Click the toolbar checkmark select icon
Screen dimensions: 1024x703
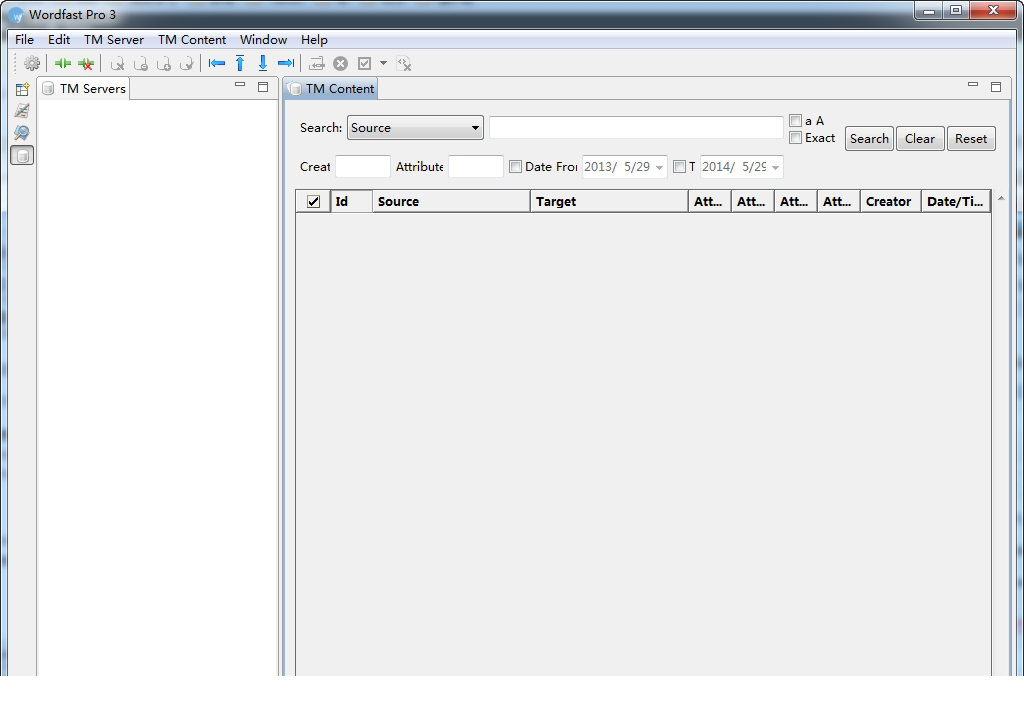(364, 63)
